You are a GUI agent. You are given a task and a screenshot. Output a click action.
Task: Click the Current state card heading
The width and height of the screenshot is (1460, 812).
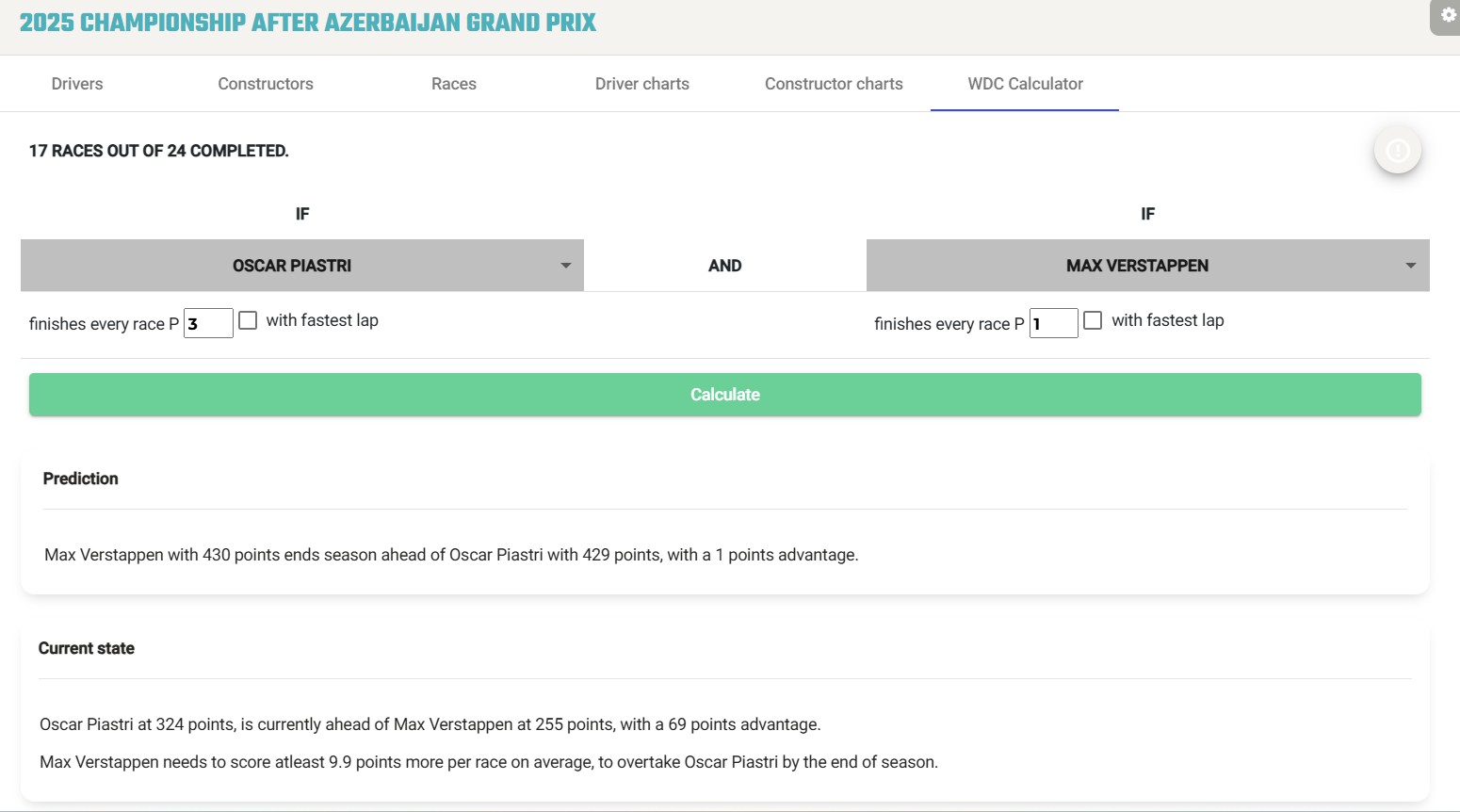pos(87,648)
